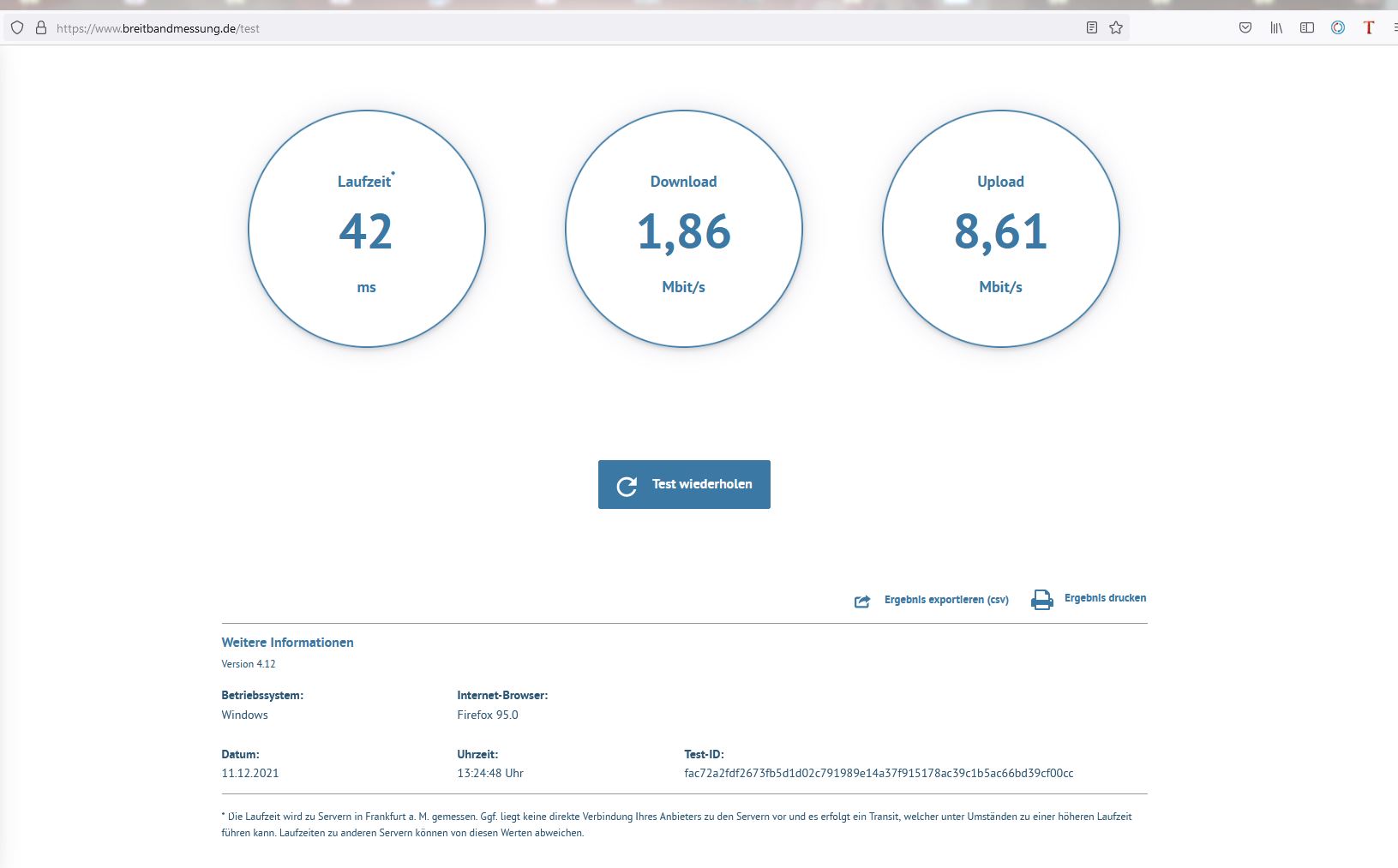The image size is (1398, 868).
Task: Toggle reader view in address bar
Action: [x=1091, y=27]
